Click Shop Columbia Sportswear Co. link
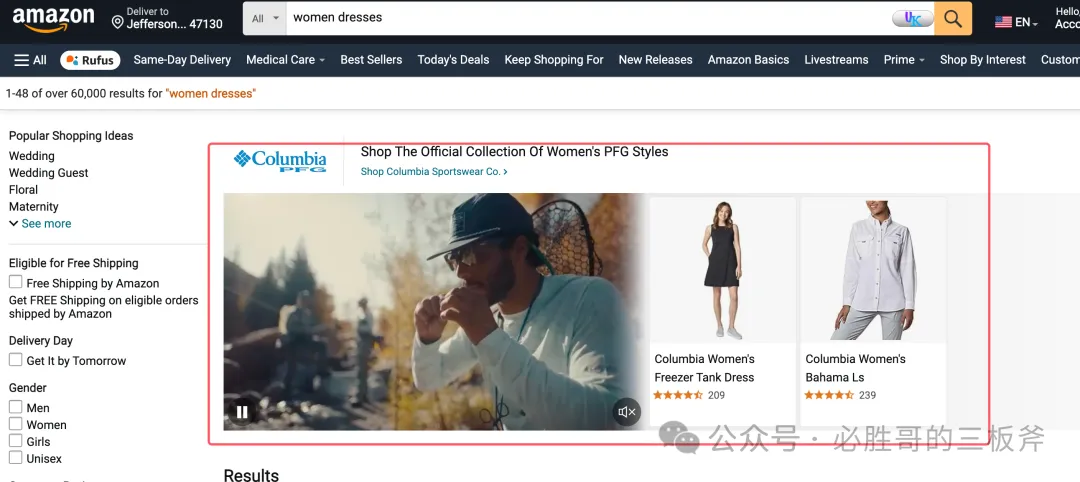This screenshot has height=482, width=1080. pos(434,171)
